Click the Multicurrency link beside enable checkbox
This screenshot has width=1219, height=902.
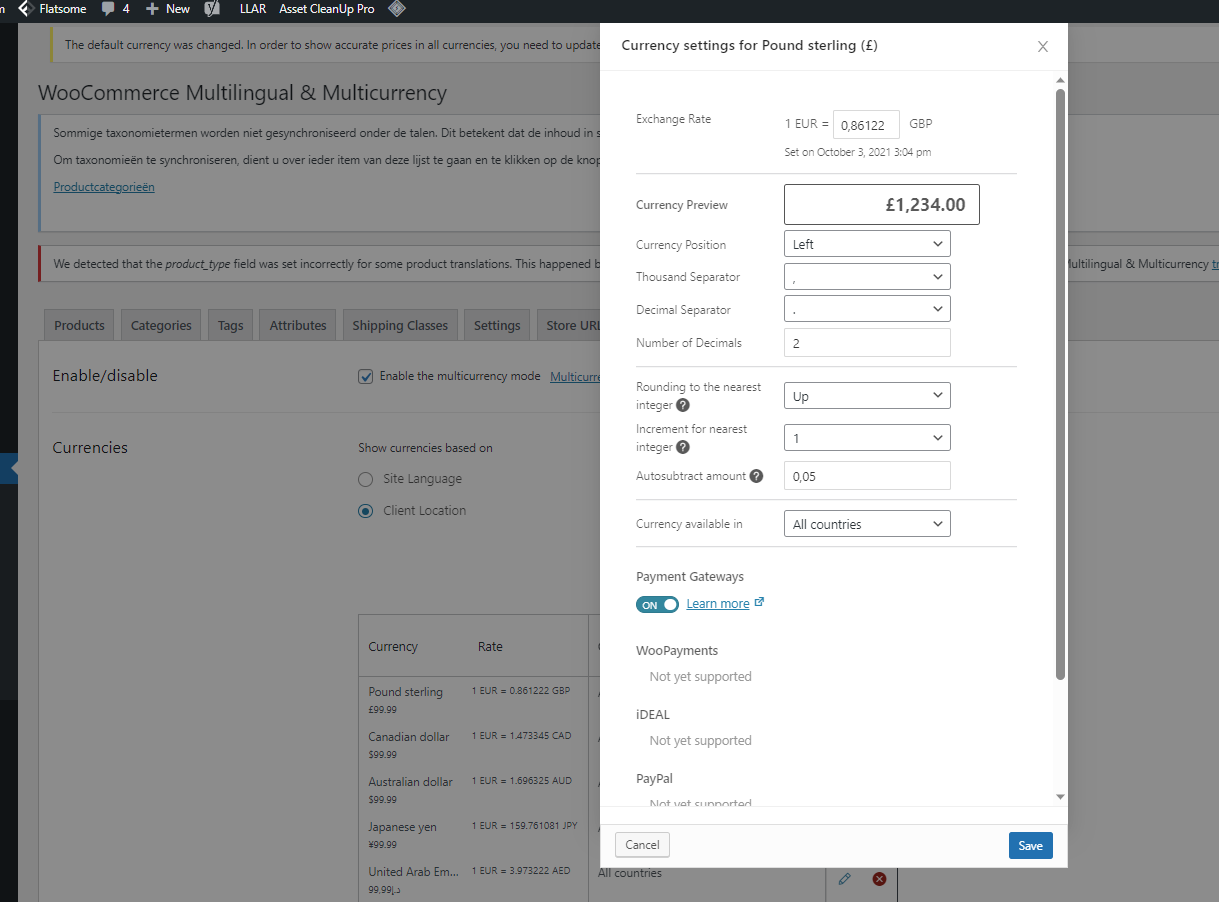tap(575, 377)
